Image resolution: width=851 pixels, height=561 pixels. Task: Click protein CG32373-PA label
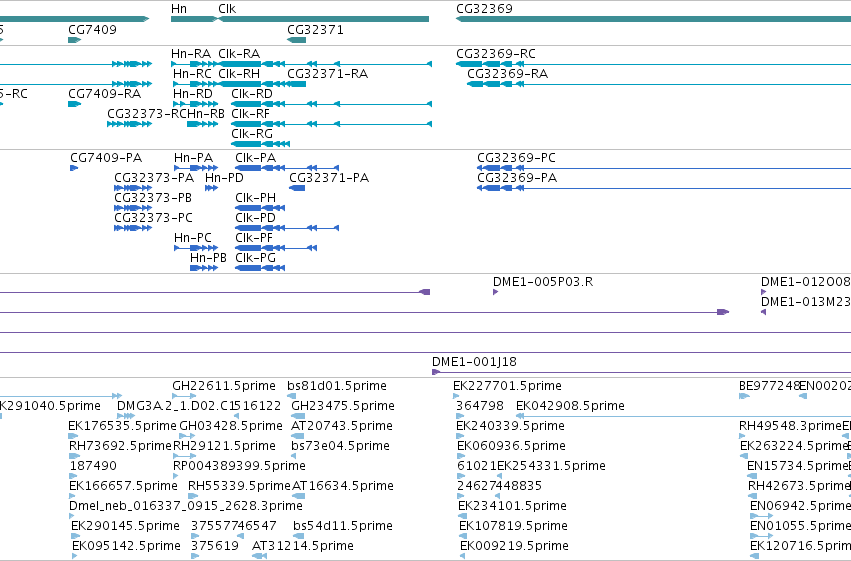click(x=154, y=178)
